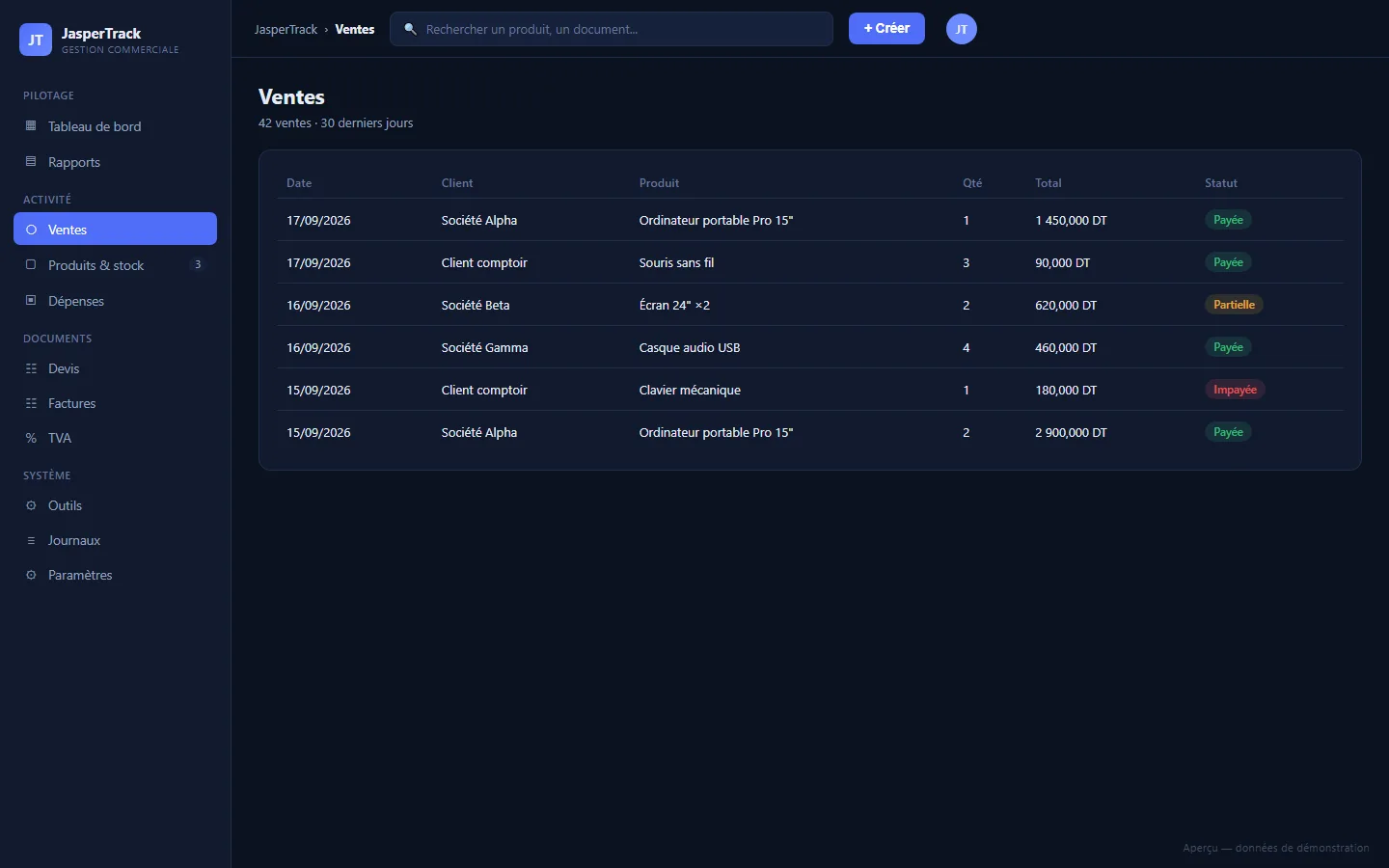Click the Société Gamma client cell
This screenshot has height=868, width=1389.
484,347
